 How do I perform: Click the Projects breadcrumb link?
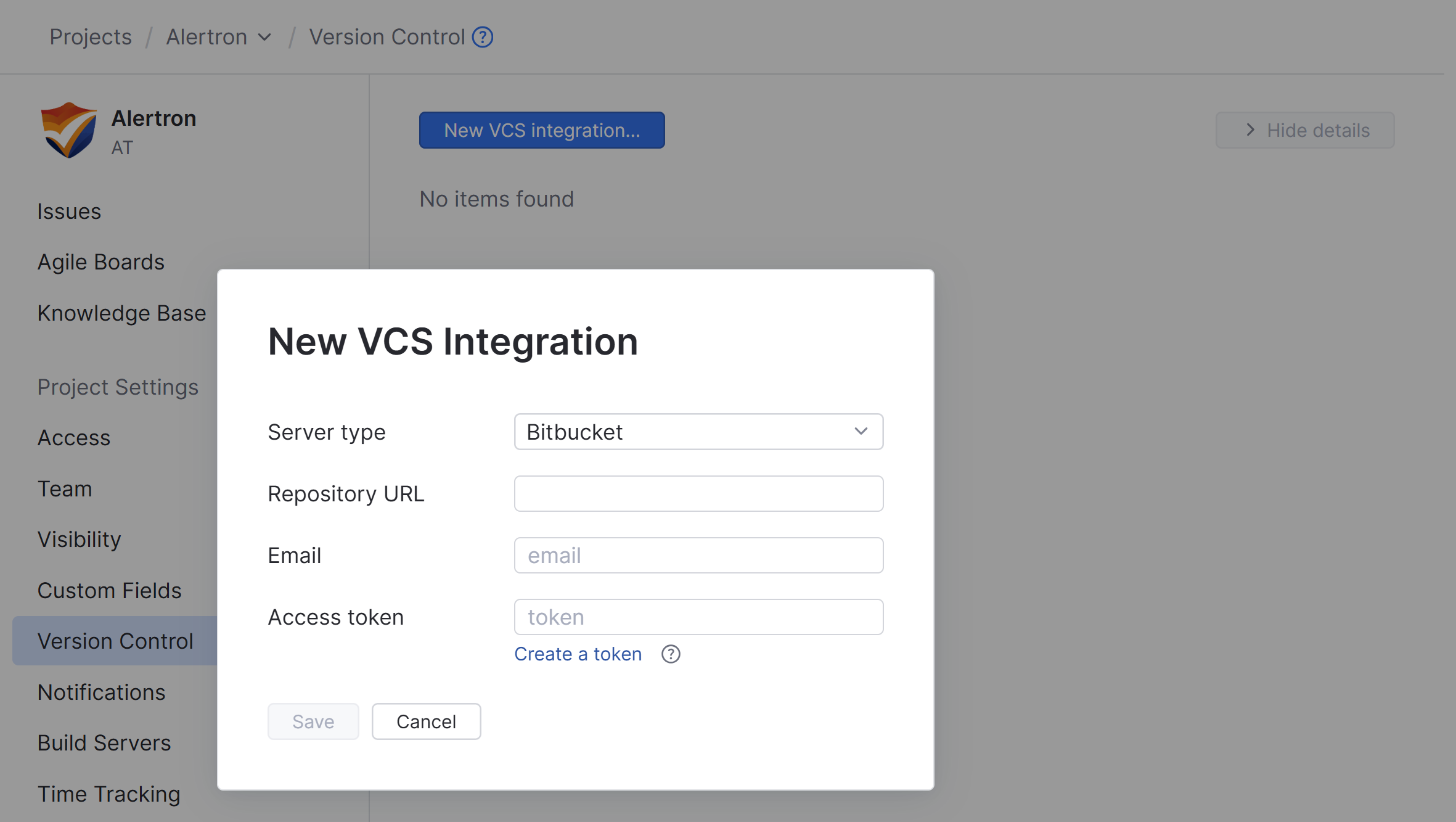[x=90, y=37]
